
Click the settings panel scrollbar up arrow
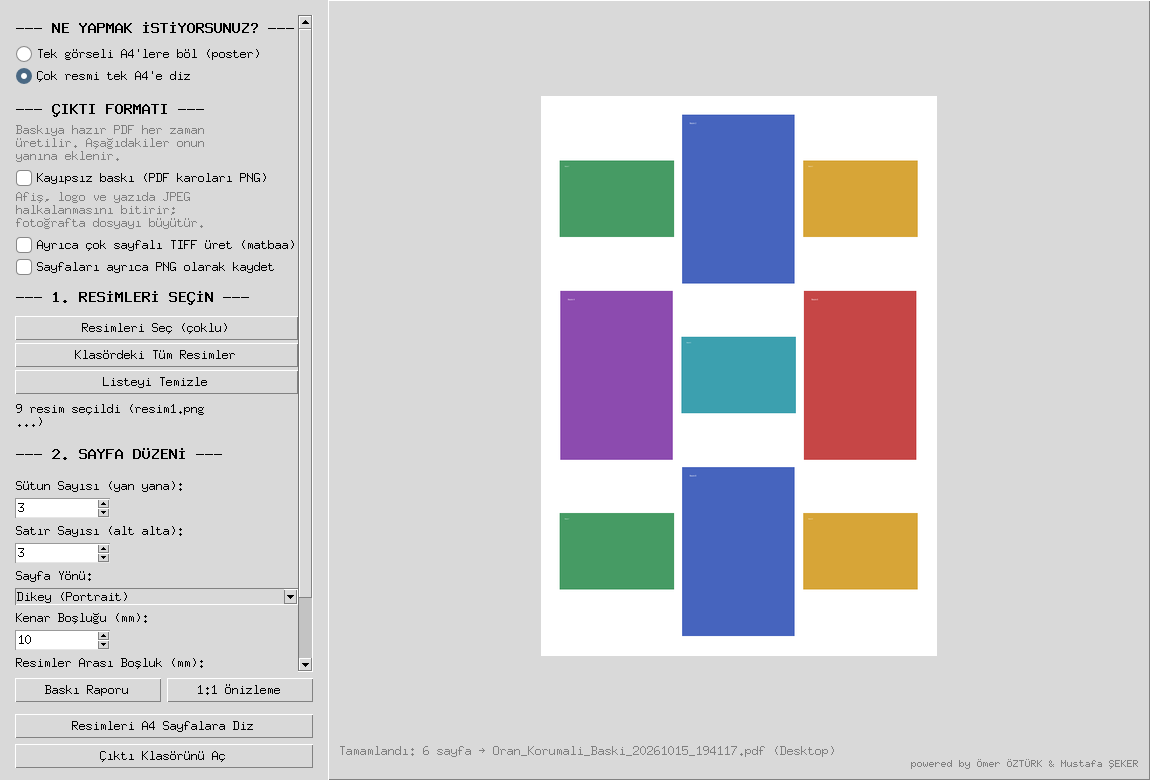click(x=305, y=22)
